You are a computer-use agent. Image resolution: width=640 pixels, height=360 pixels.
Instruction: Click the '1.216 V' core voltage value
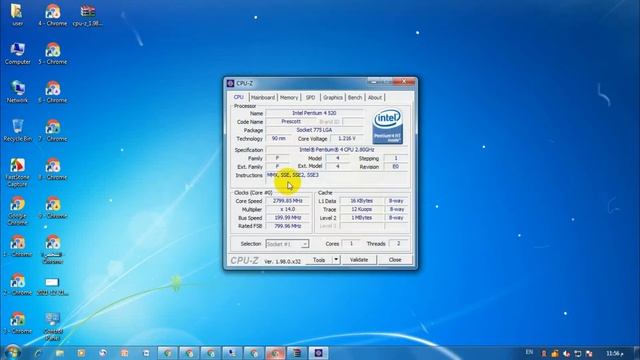pos(347,139)
